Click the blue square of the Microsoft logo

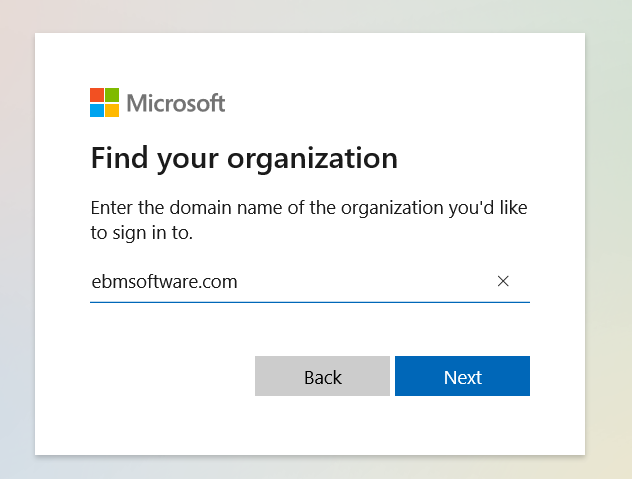click(x=97, y=110)
